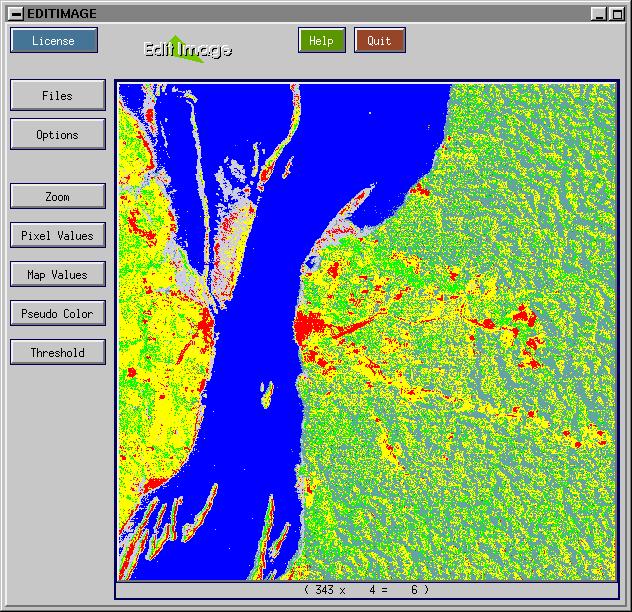This screenshot has width=632, height=612.
Task: Open the window menu icon in title bar
Action: point(16,14)
